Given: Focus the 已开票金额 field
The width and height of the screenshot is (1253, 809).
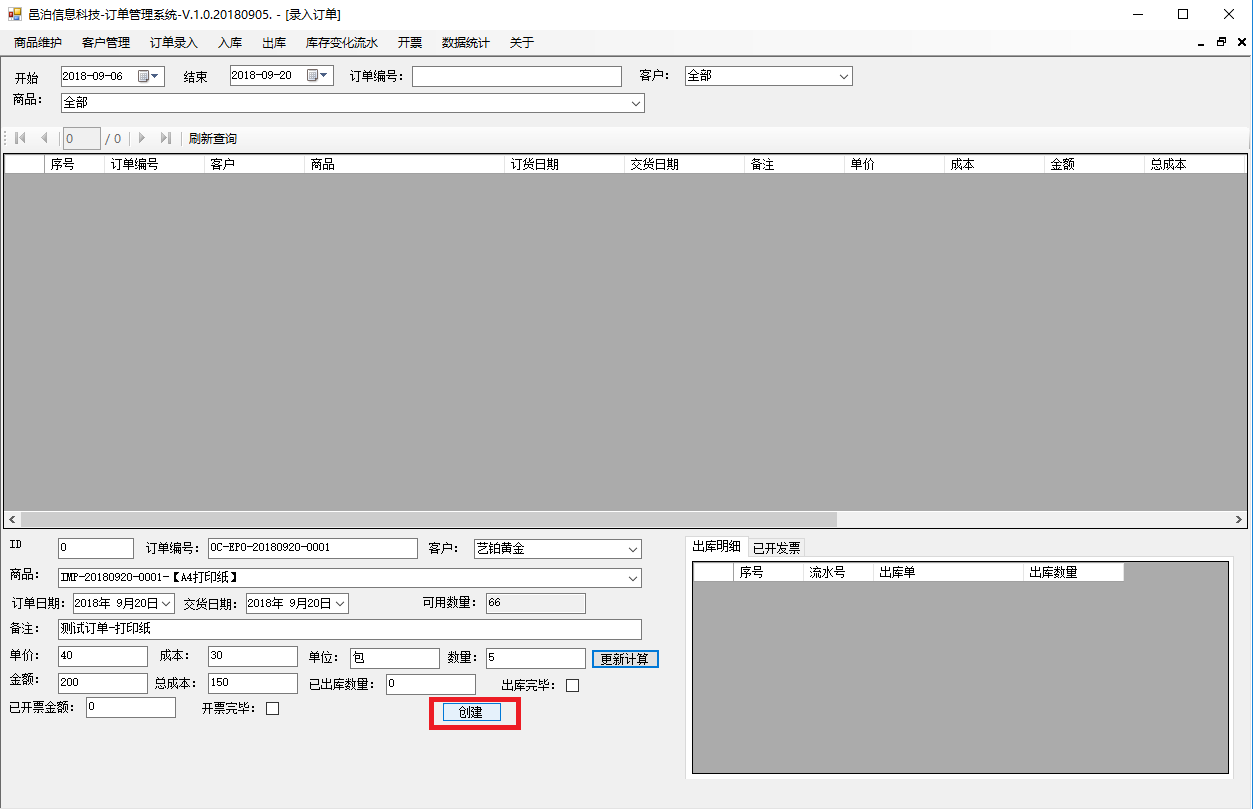Looking at the screenshot, I should [x=131, y=707].
